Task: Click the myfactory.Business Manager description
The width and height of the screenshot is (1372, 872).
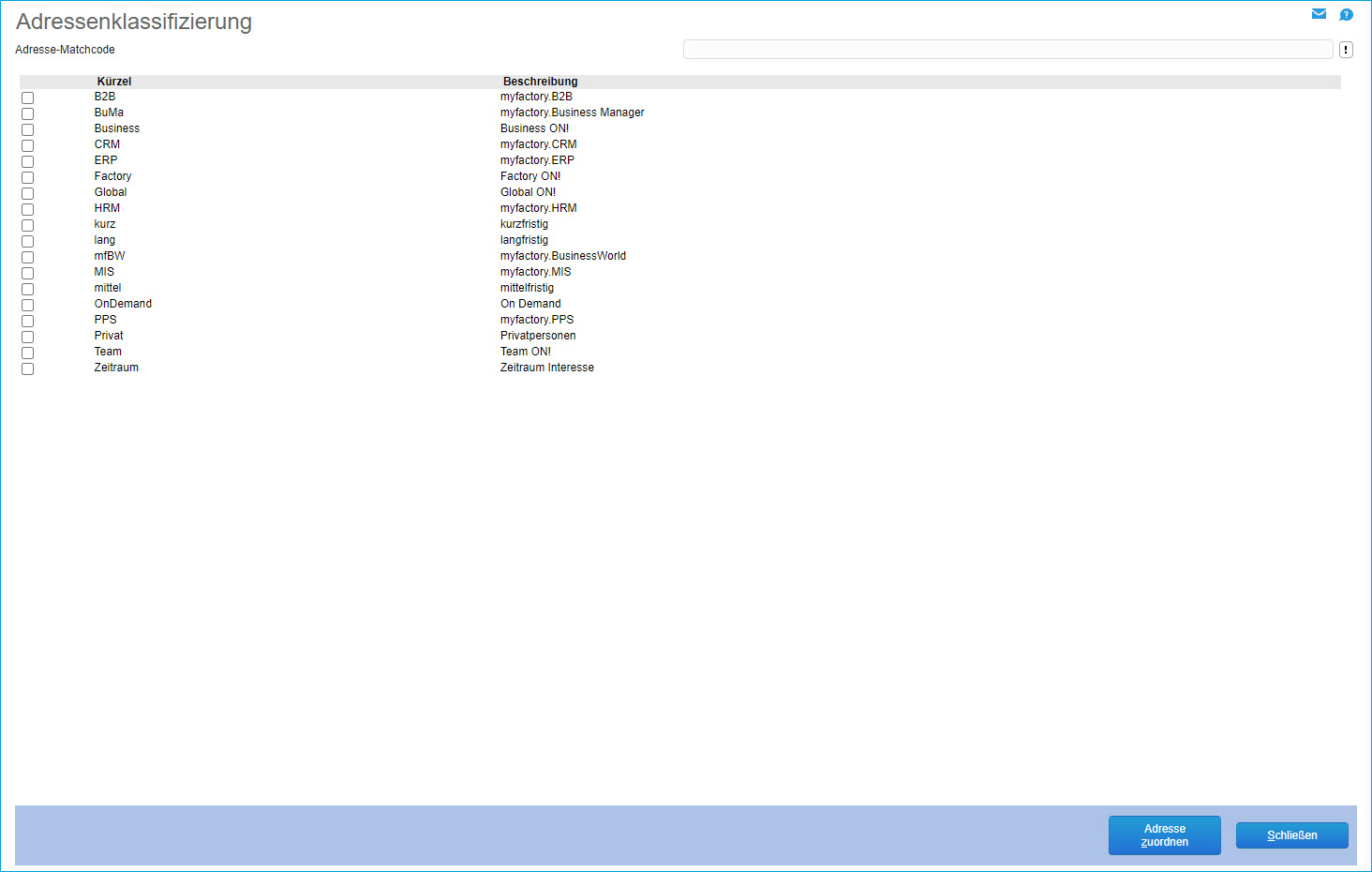Action: pyautogui.click(x=573, y=113)
